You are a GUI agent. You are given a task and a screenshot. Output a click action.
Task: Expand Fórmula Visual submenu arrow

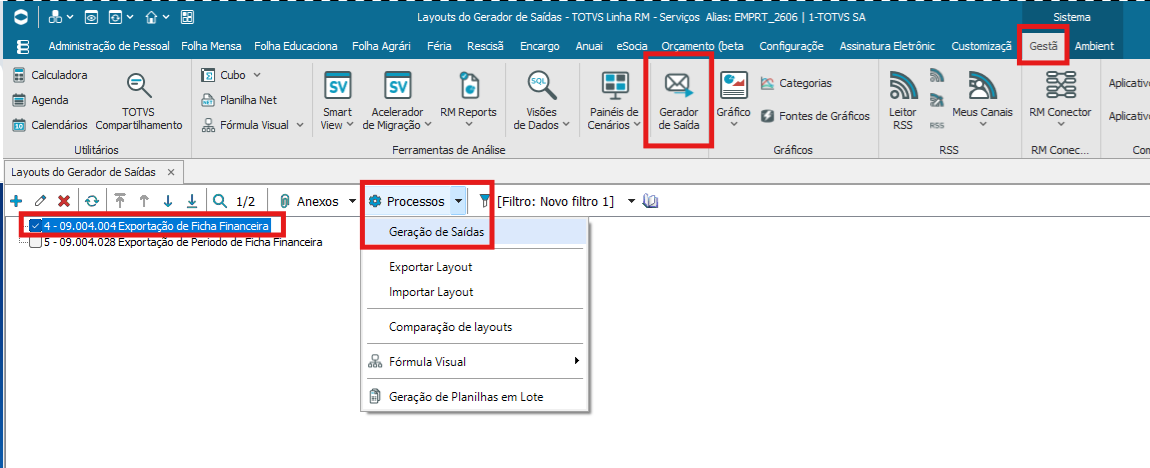pyautogui.click(x=577, y=361)
